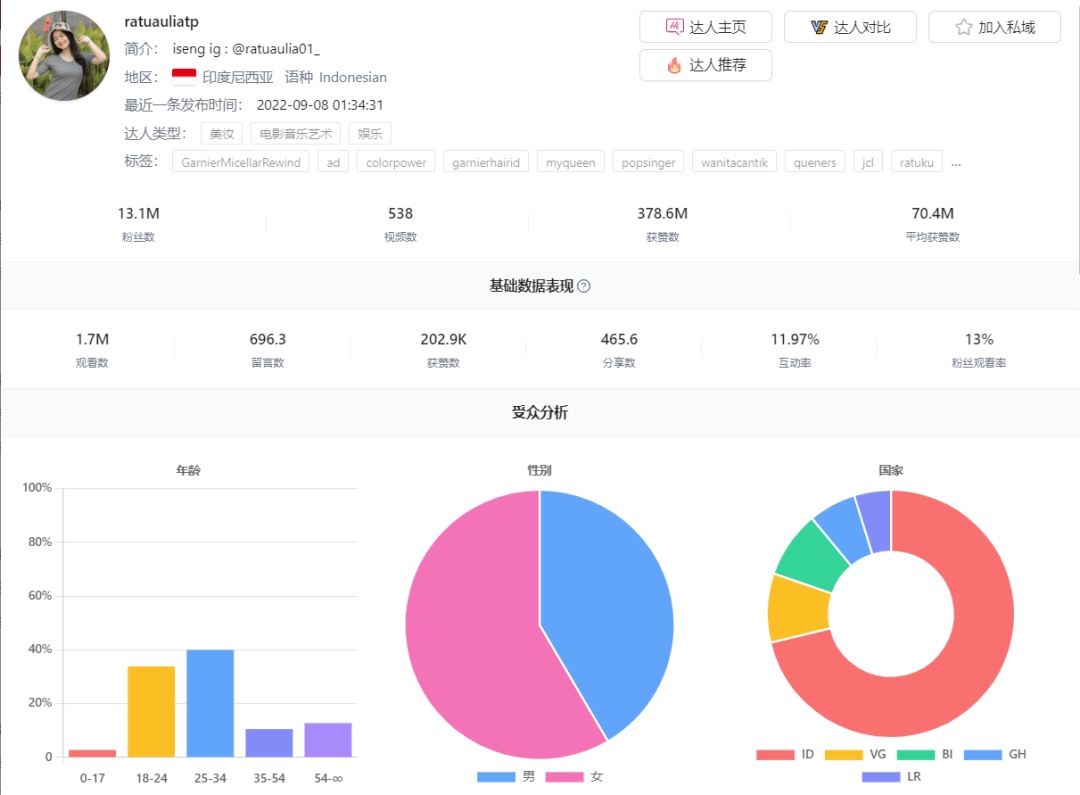The width and height of the screenshot is (1080, 795).
Task: Click the 465.6 分享数 shares value
Action: [x=619, y=340]
